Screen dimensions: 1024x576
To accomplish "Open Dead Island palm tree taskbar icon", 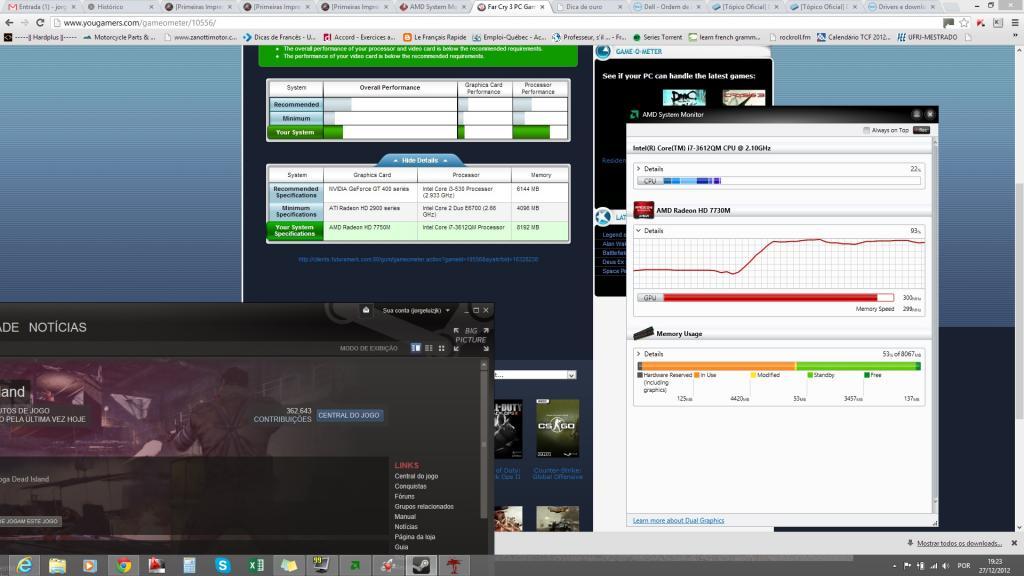I will [455, 565].
